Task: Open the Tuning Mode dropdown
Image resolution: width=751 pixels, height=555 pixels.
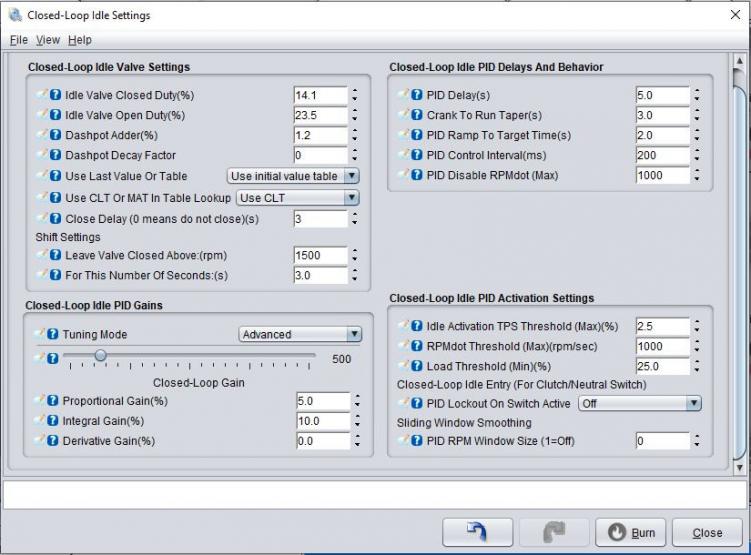Action: pos(300,334)
